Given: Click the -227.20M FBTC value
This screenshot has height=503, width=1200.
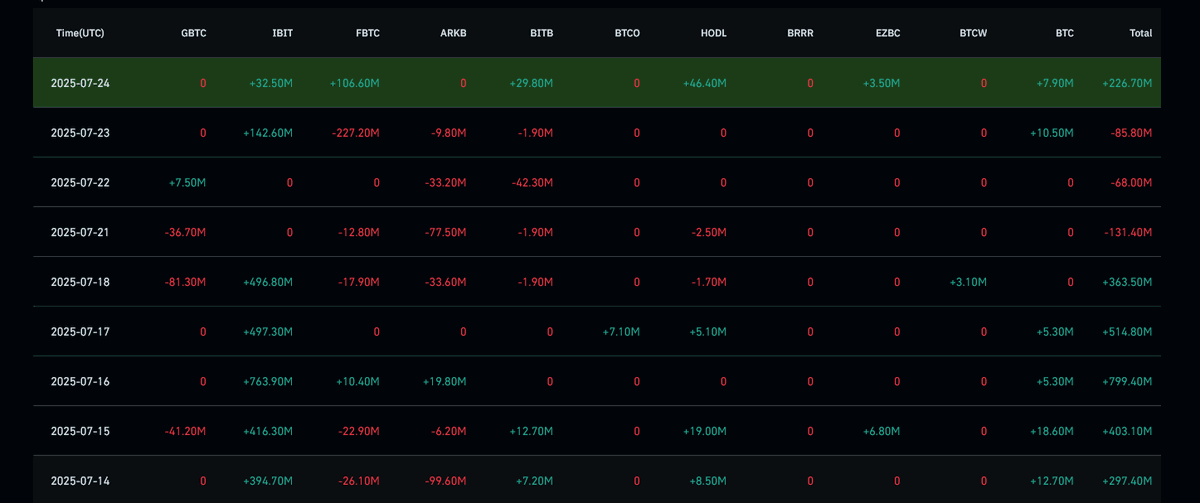Looking at the screenshot, I should (x=356, y=133).
